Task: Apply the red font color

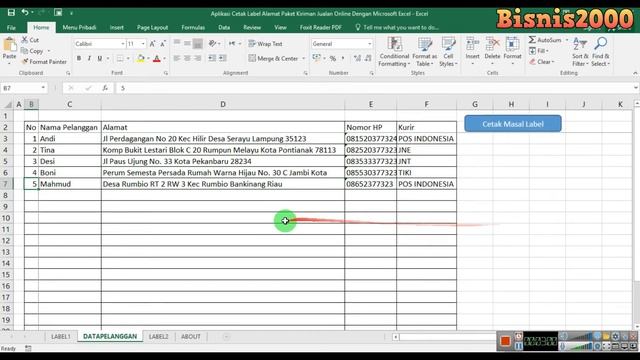Action: click(x=156, y=59)
